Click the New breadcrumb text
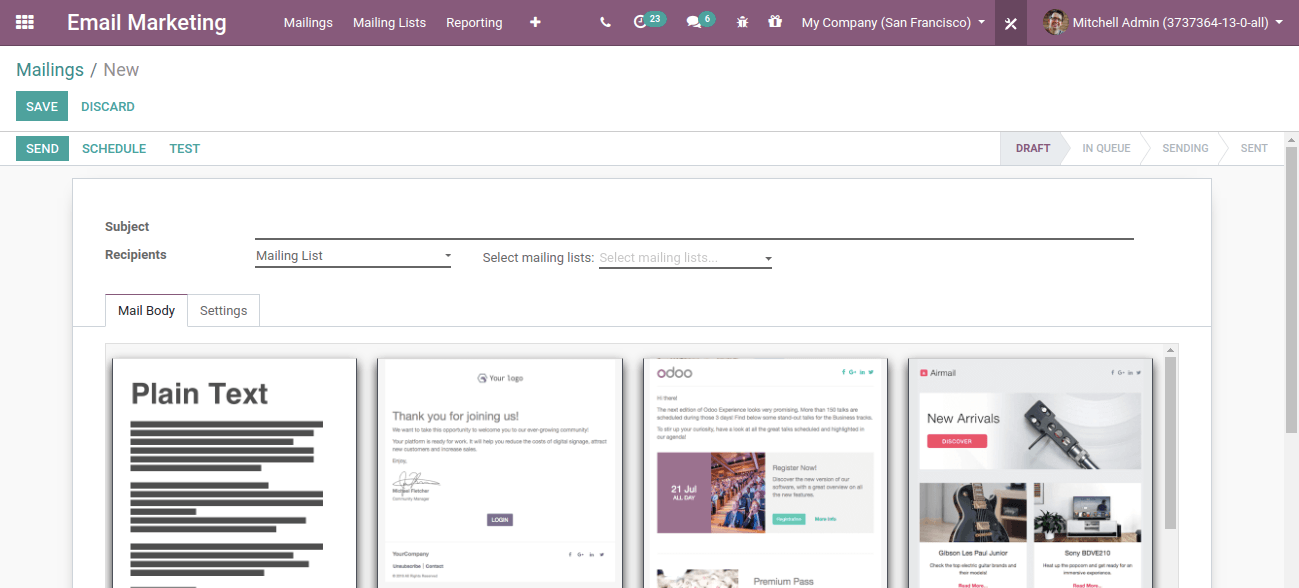 pyautogui.click(x=121, y=70)
